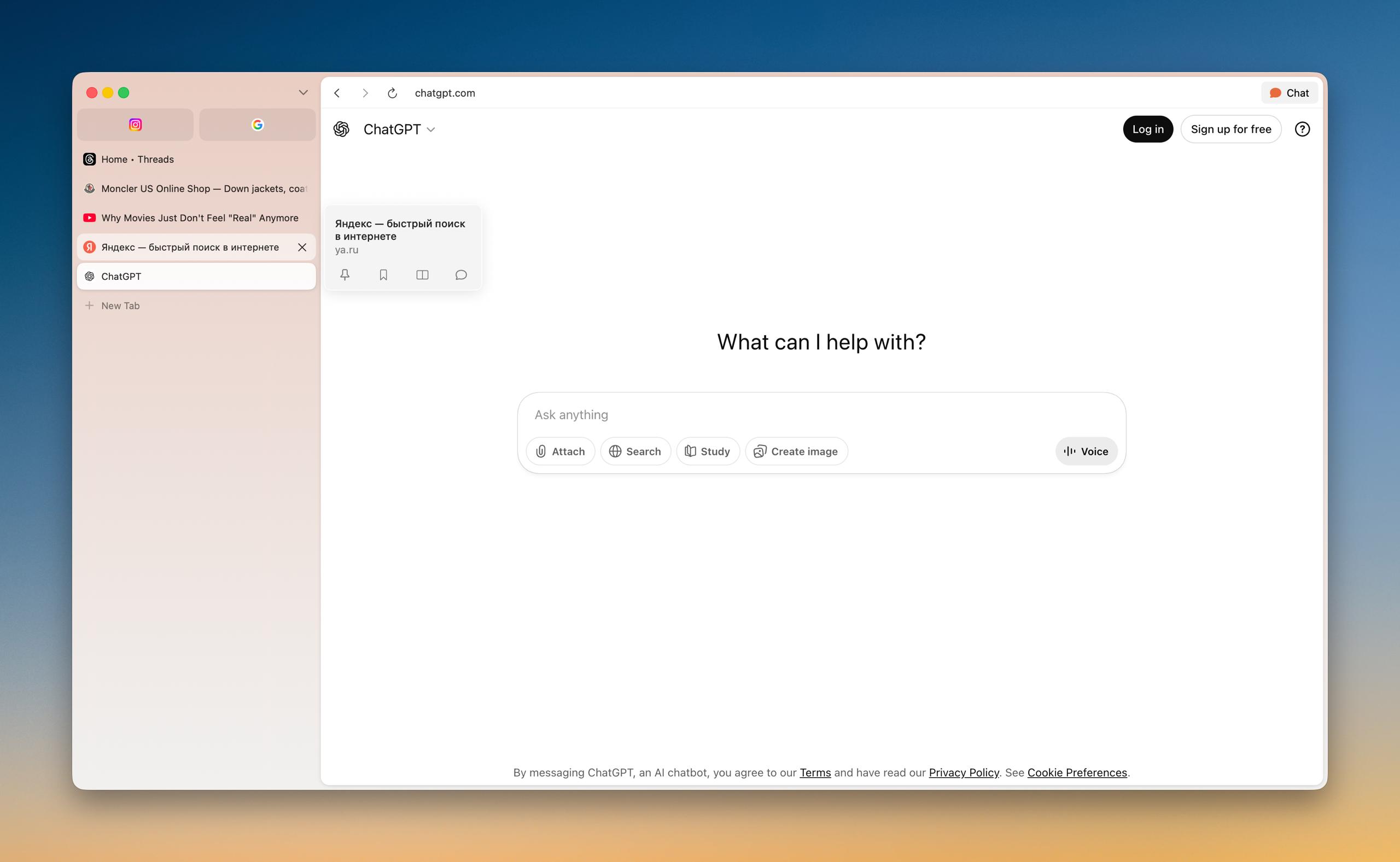Enable the Search option in the prompt box
Viewport: 1400px width, 862px height.
(635, 451)
